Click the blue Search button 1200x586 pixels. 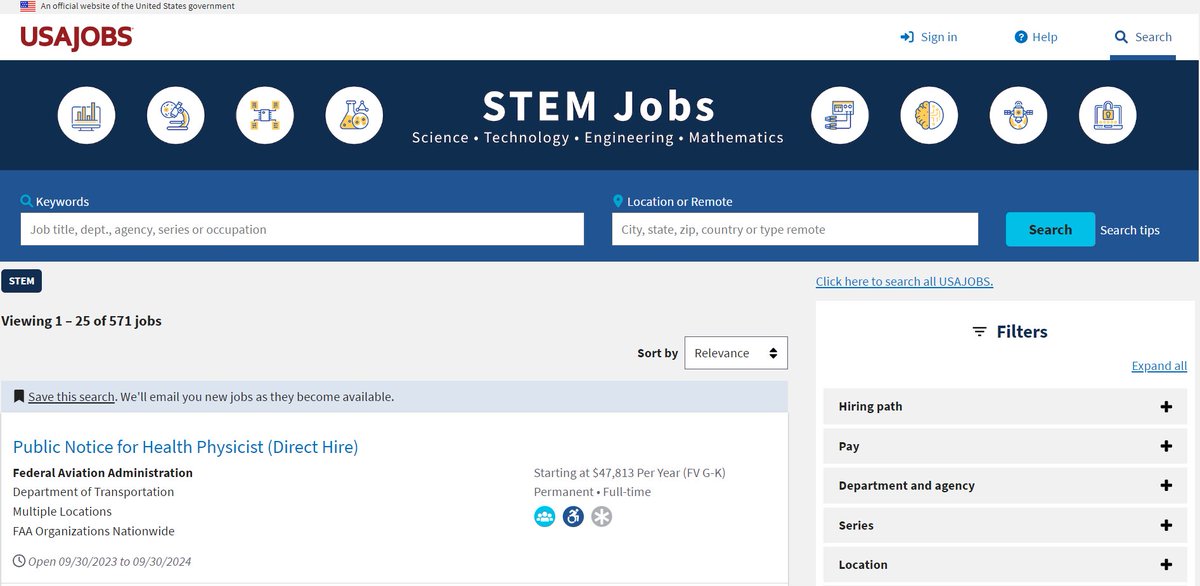coord(1050,229)
